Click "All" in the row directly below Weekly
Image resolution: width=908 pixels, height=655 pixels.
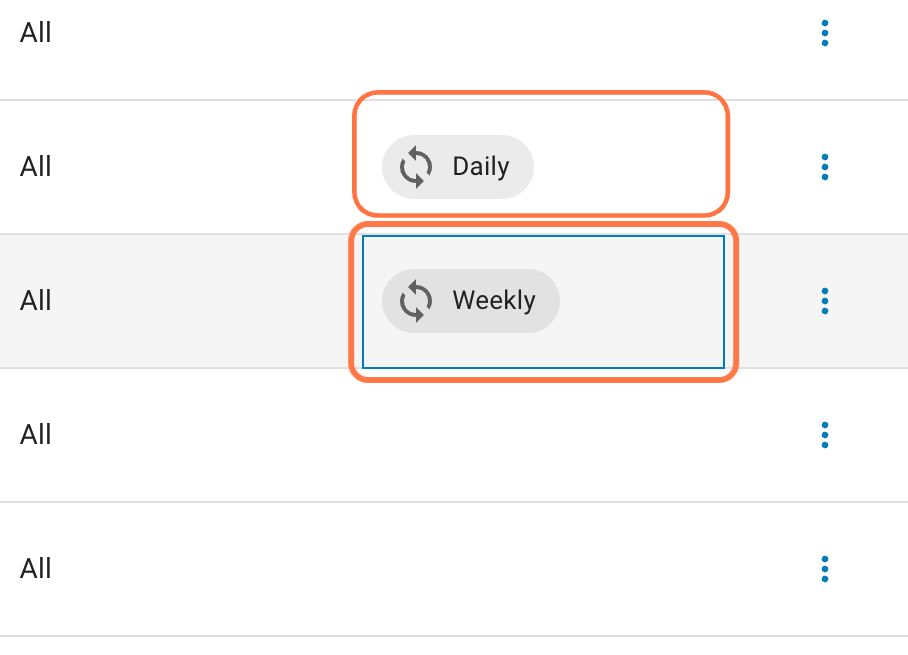[x=36, y=435]
